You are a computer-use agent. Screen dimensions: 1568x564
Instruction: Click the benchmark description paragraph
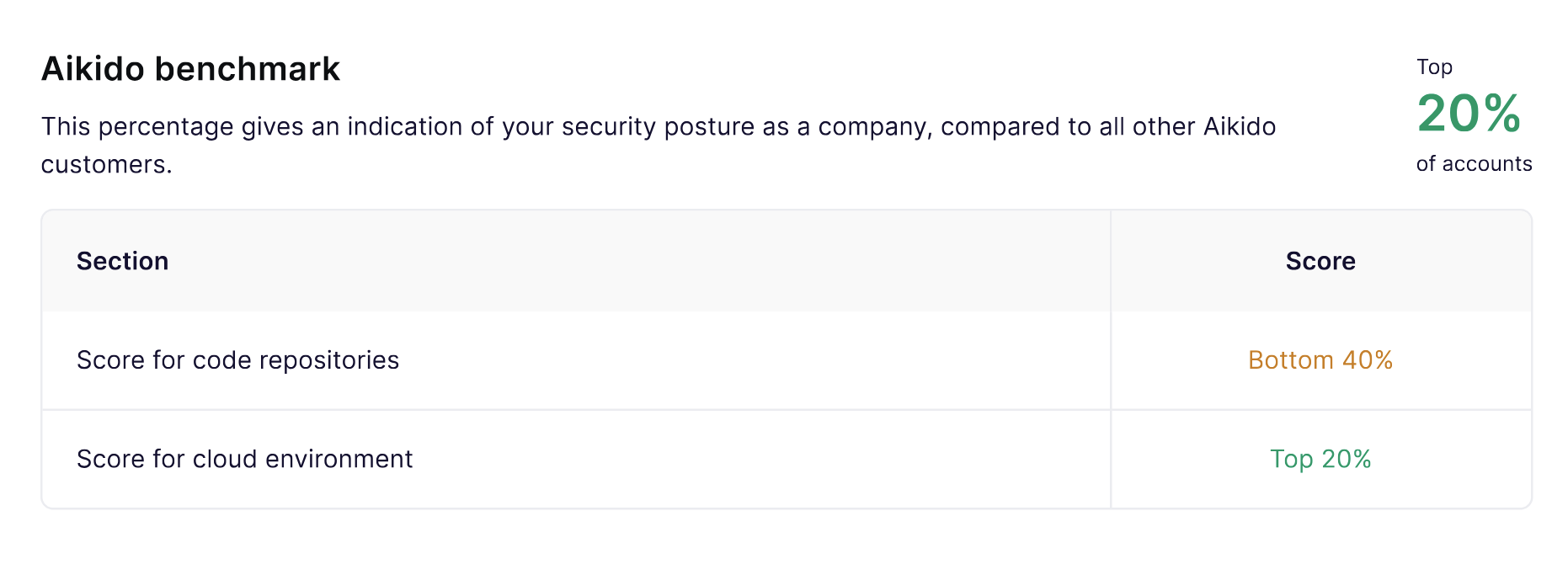659,145
